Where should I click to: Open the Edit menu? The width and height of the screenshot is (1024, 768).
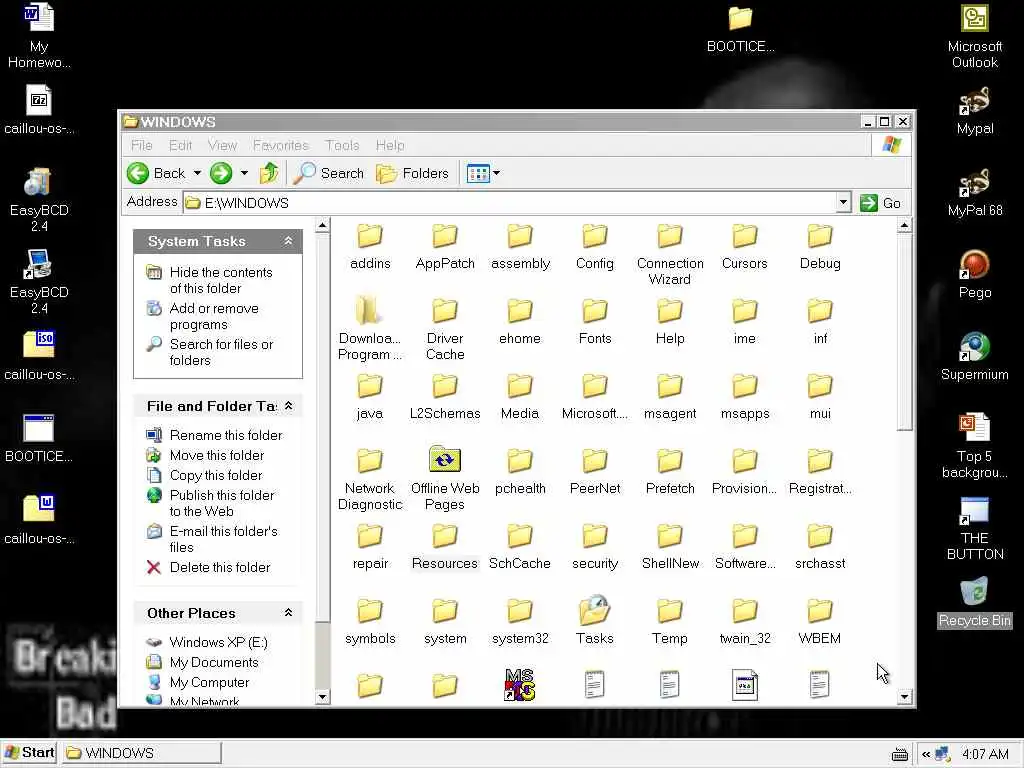[x=180, y=145]
